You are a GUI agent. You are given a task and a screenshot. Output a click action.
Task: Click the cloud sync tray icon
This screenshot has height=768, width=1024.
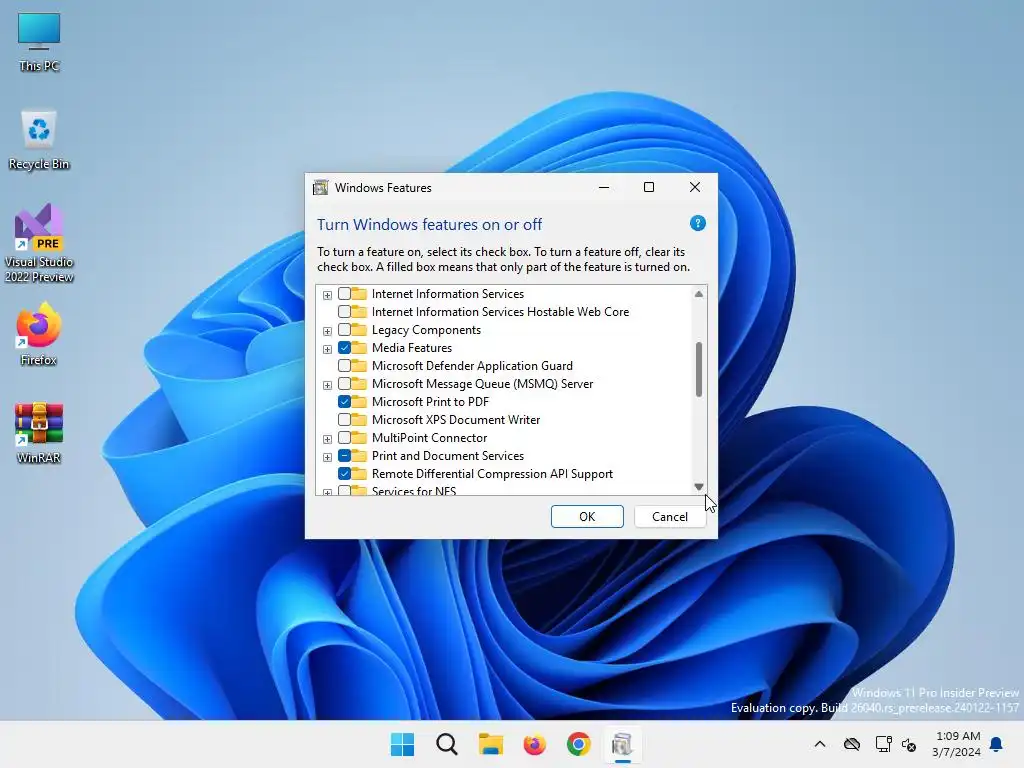click(852, 744)
